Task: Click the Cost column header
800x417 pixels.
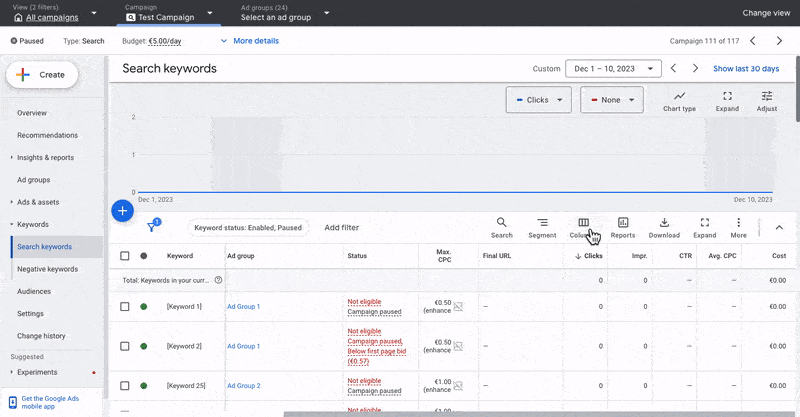Action: (779, 256)
